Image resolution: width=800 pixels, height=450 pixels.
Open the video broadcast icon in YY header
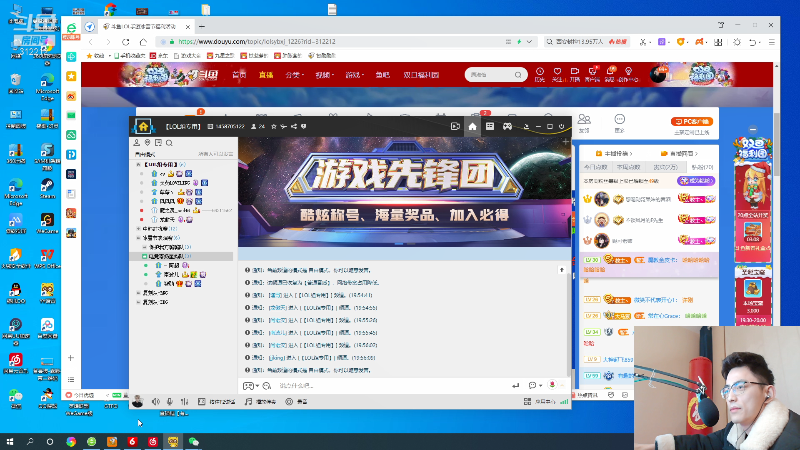[456, 127]
